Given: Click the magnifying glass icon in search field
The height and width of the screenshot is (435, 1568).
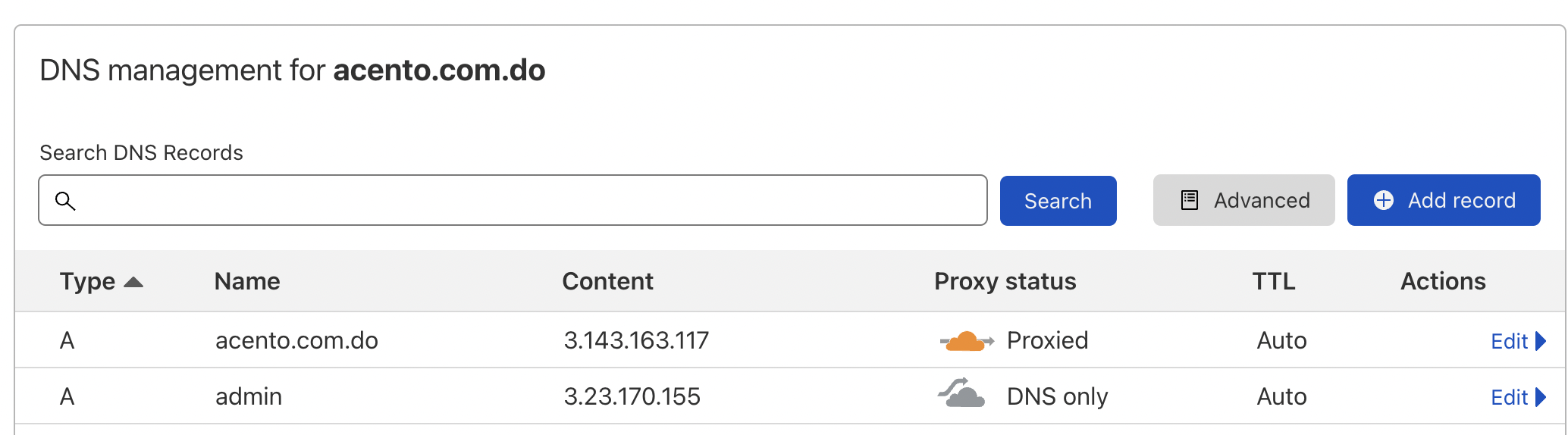Looking at the screenshot, I should pyautogui.click(x=66, y=201).
